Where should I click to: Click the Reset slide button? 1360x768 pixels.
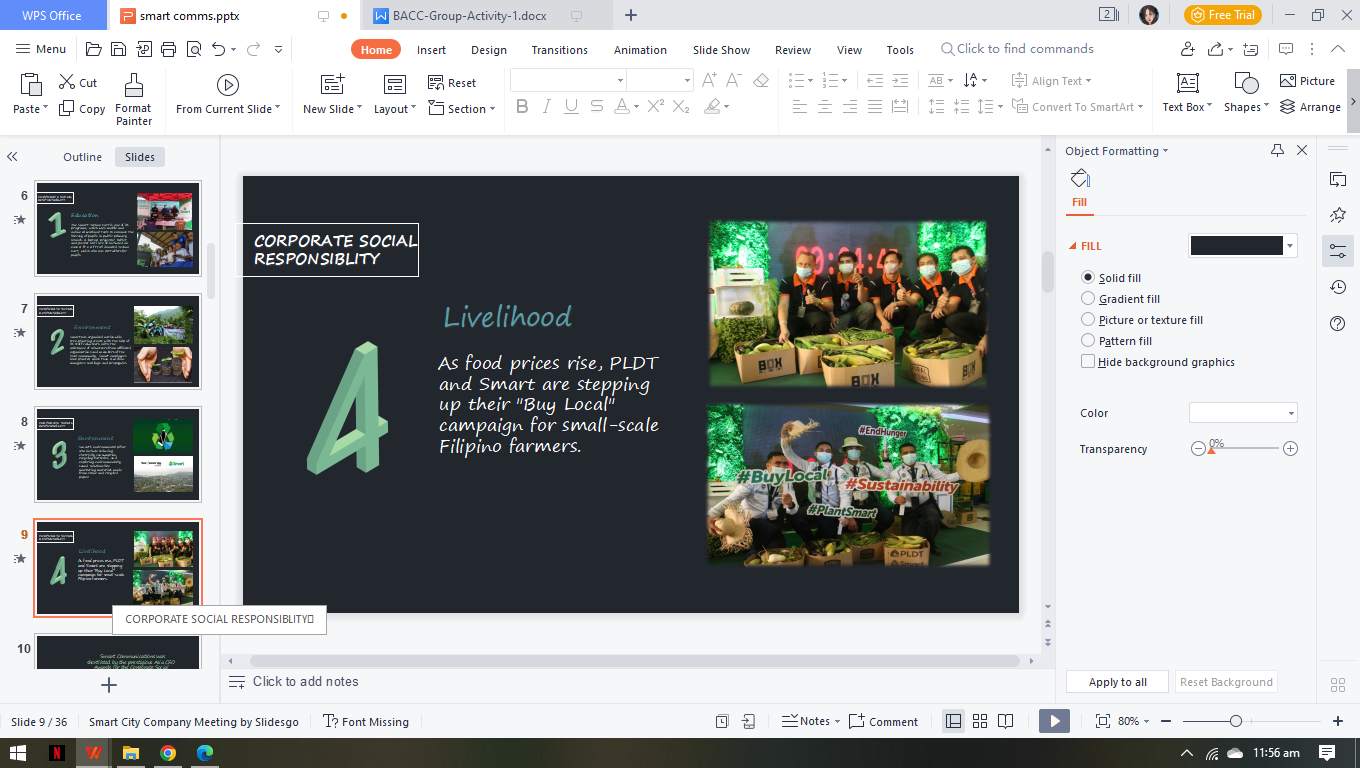[x=452, y=83]
